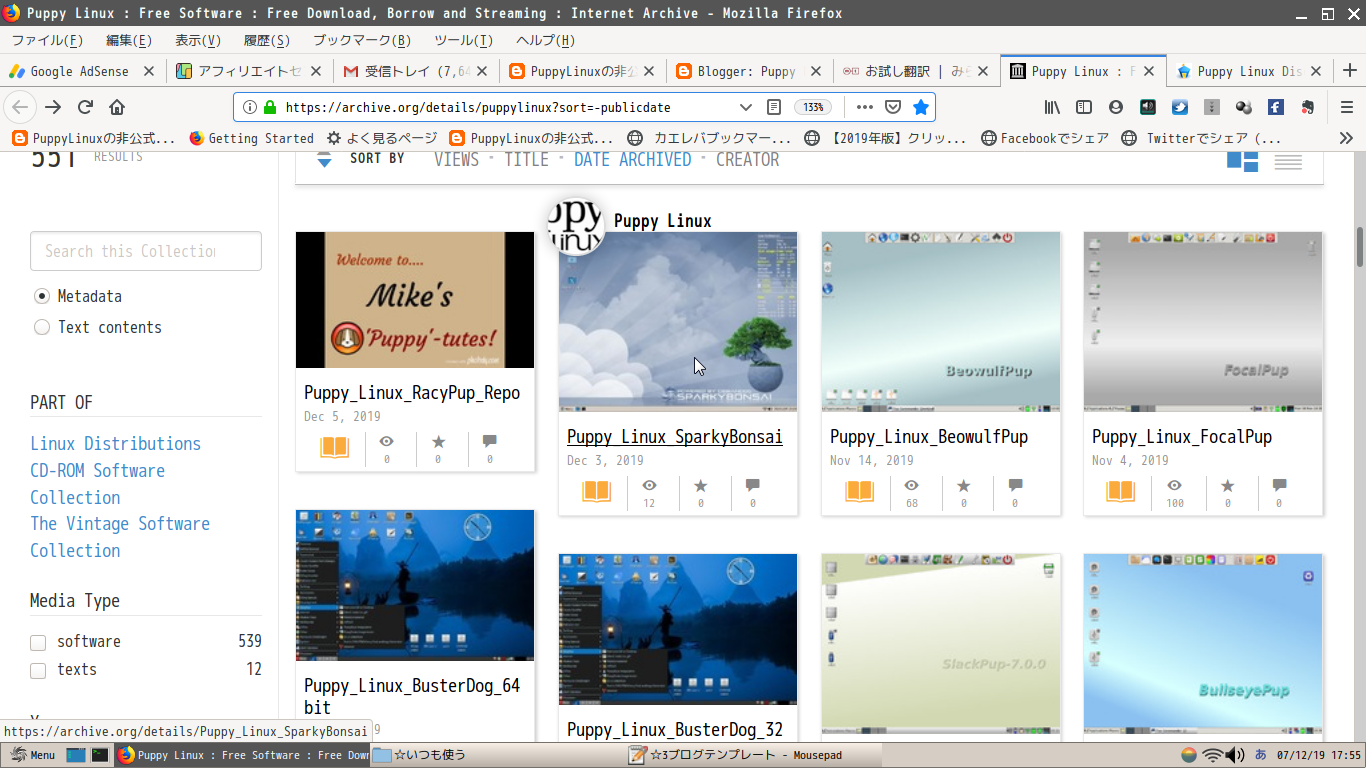Switch to tile grid view
The image size is (1366, 768).
pyautogui.click(x=1242, y=160)
